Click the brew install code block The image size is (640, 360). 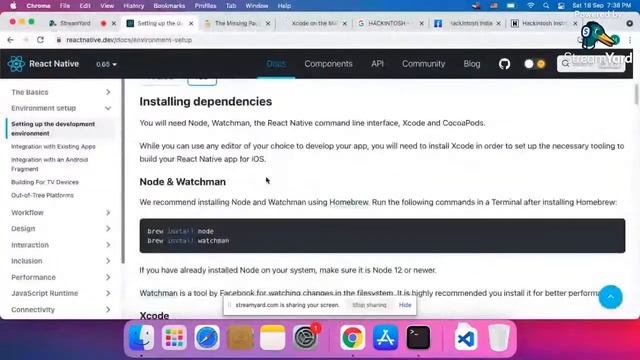pyautogui.click(x=382, y=236)
